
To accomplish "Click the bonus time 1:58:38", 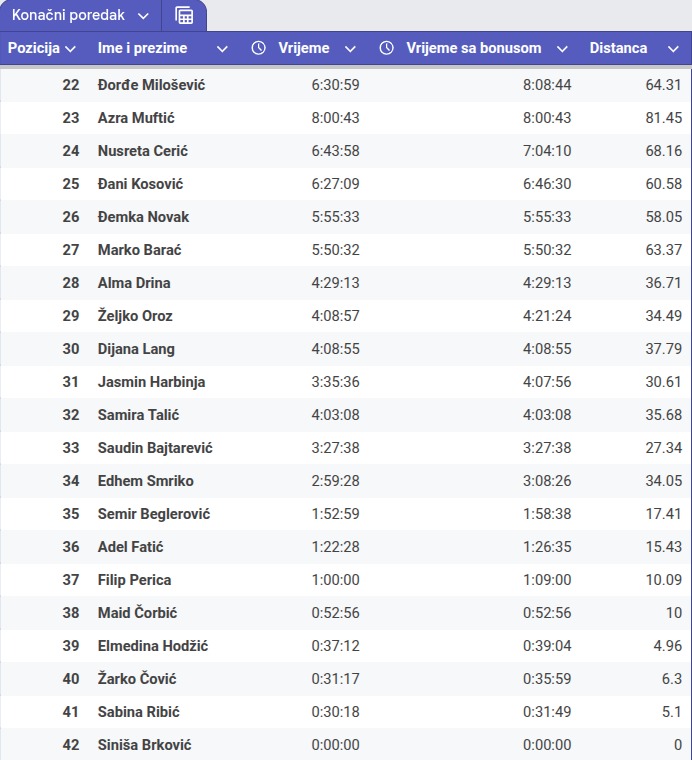I will click(x=547, y=513).
